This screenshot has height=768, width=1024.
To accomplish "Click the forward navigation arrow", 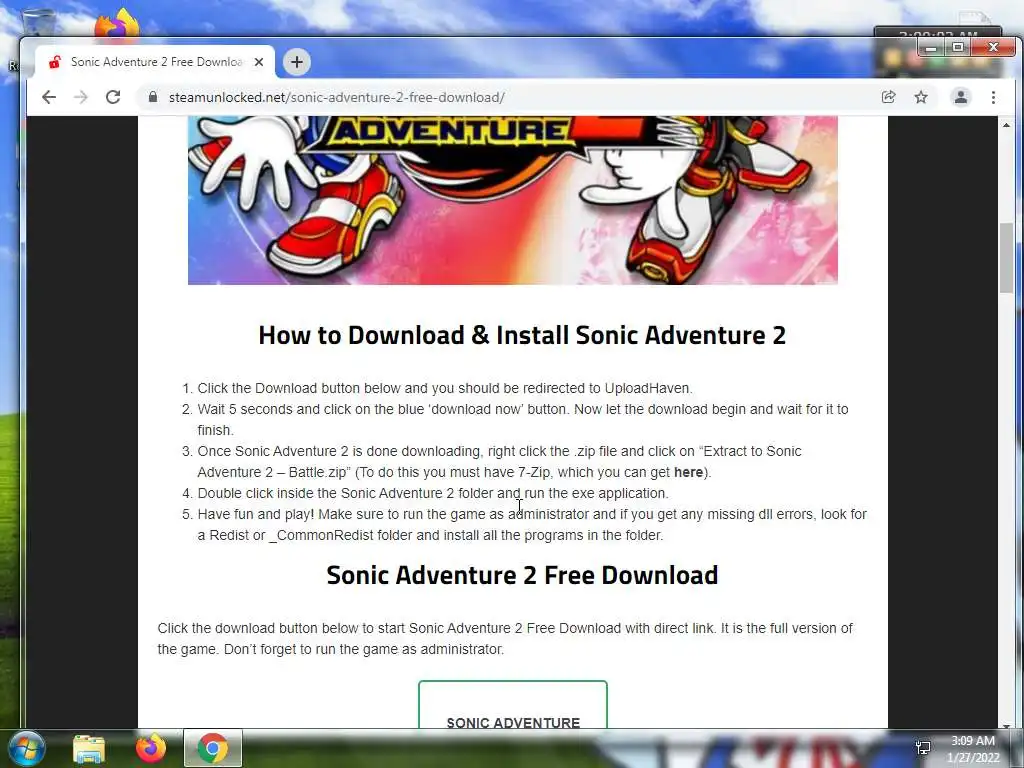I will click(81, 97).
